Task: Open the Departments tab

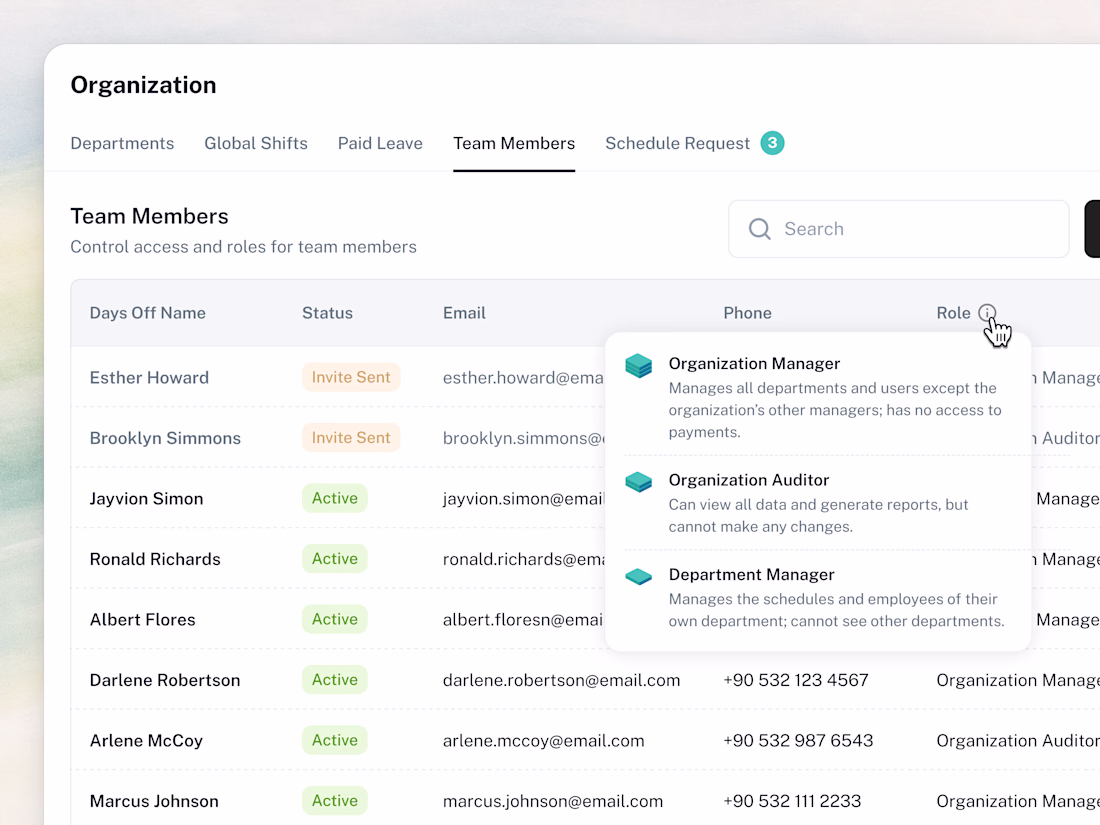Action: (122, 143)
